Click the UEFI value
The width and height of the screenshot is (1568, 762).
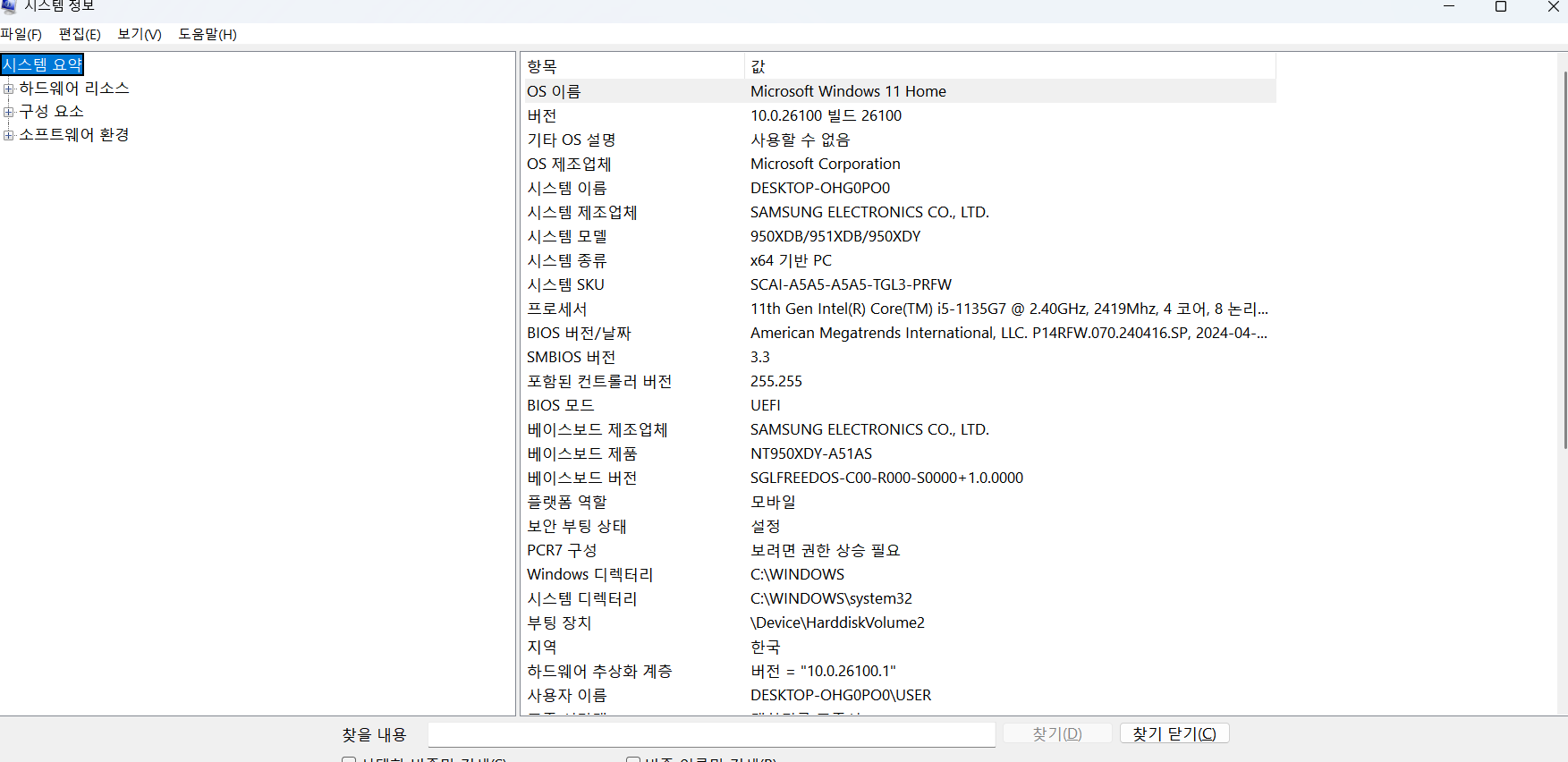point(766,405)
